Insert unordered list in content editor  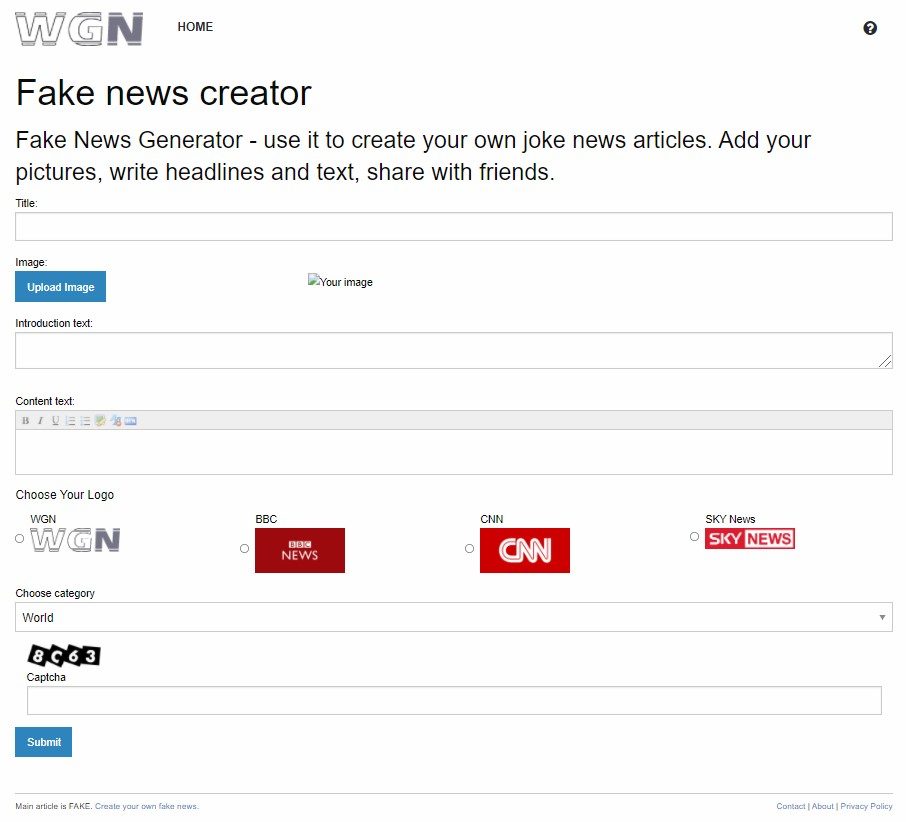click(x=85, y=421)
